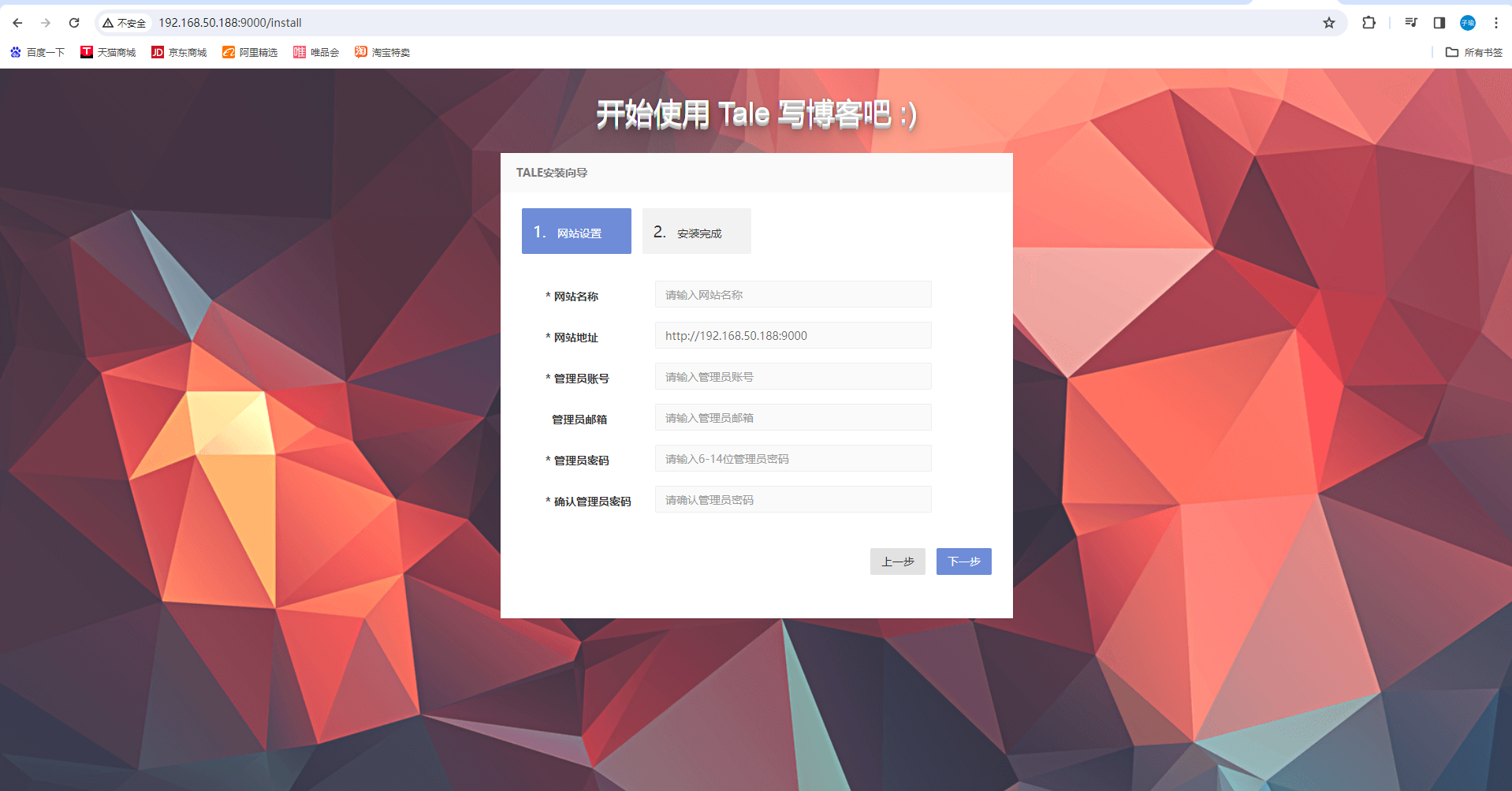Click the 管理员邮箱 label
This screenshot has width=1512, height=791.
tap(579, 420)
